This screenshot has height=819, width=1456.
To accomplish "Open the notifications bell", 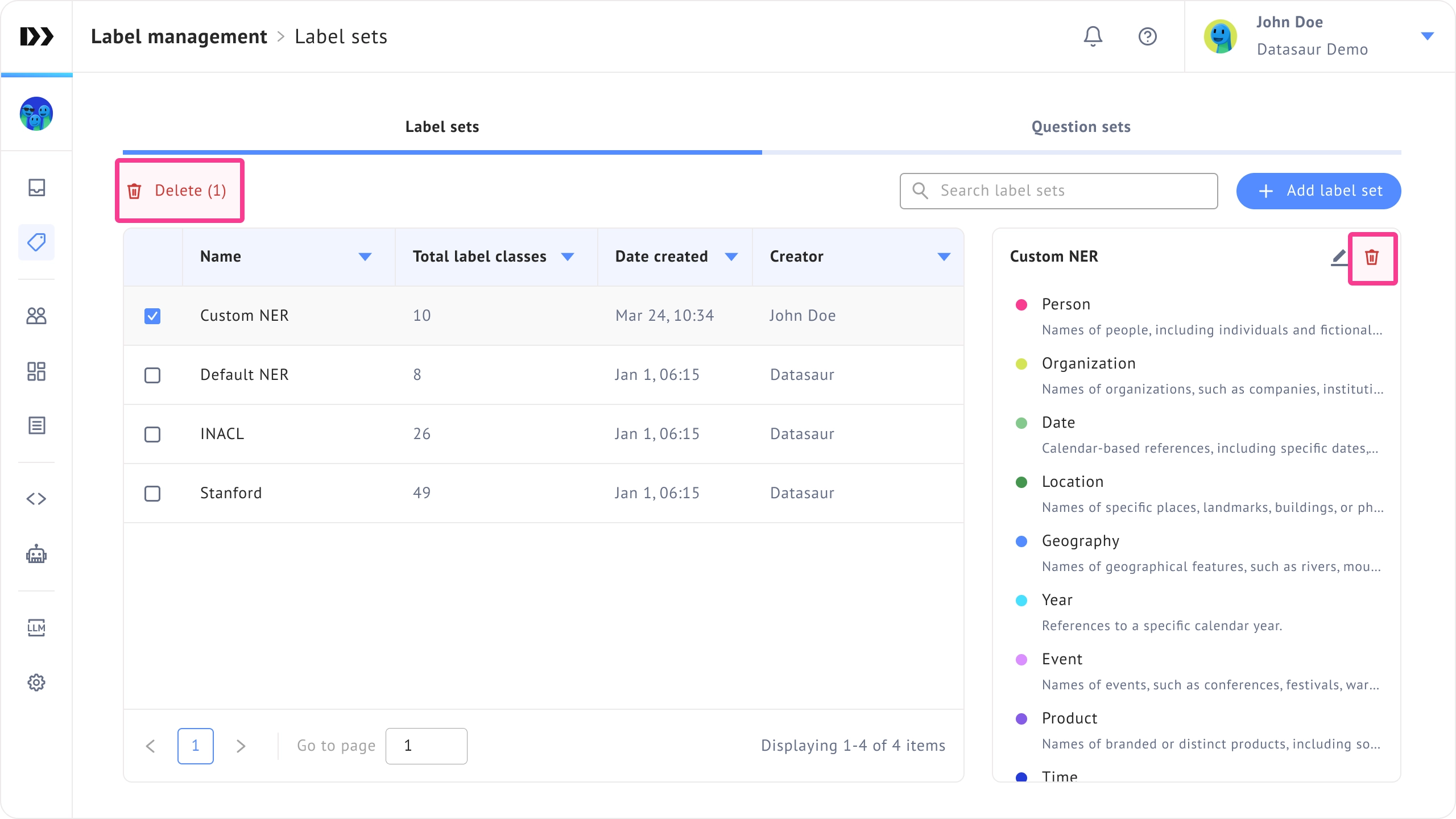I will coord(1093,36).
